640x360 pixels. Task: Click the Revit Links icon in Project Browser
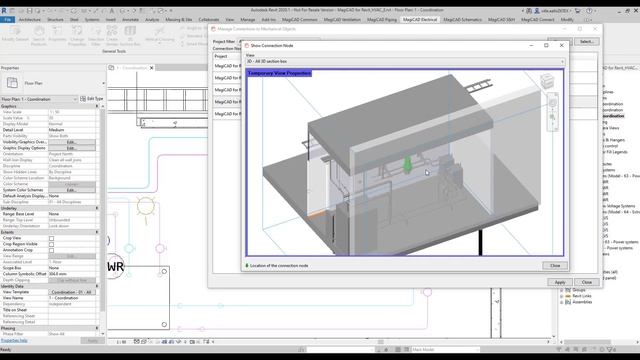568,296
